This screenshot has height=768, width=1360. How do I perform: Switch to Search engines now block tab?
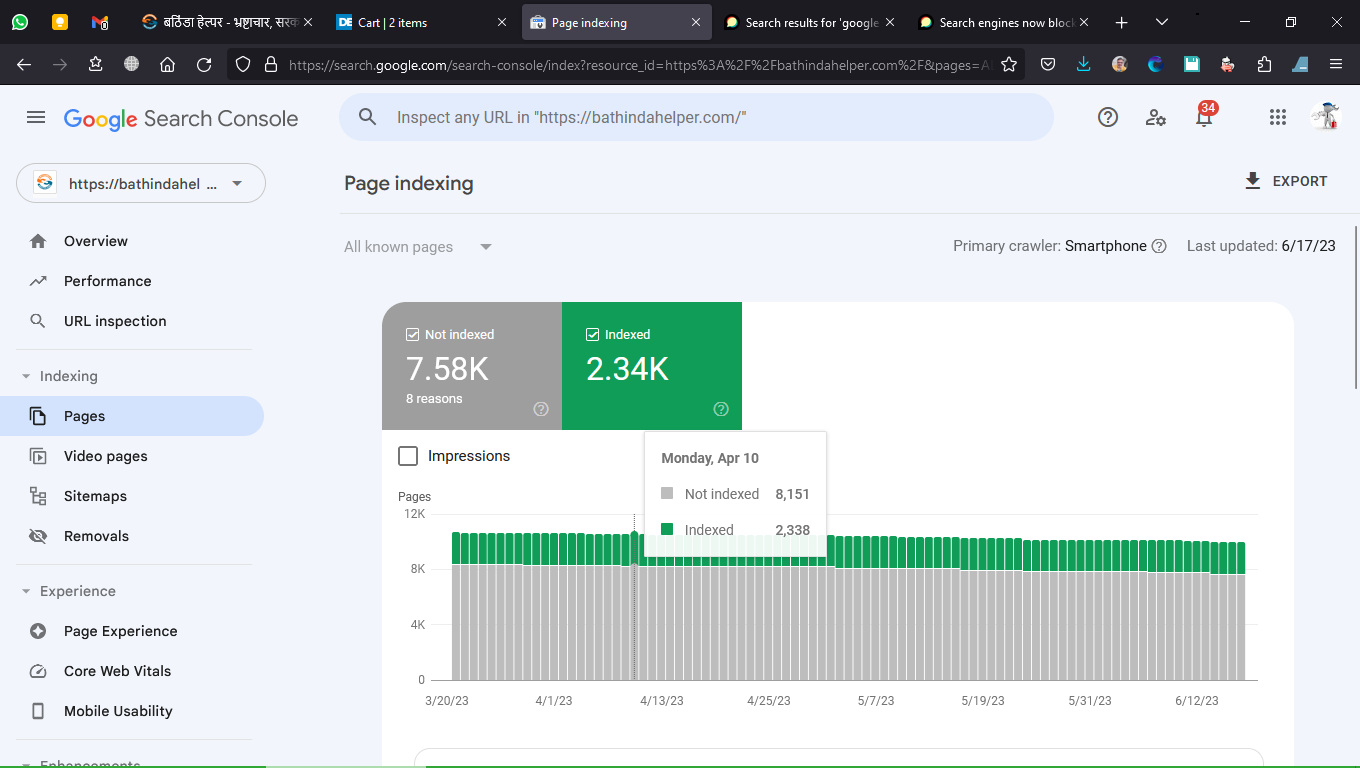[x=1004, y=22]
